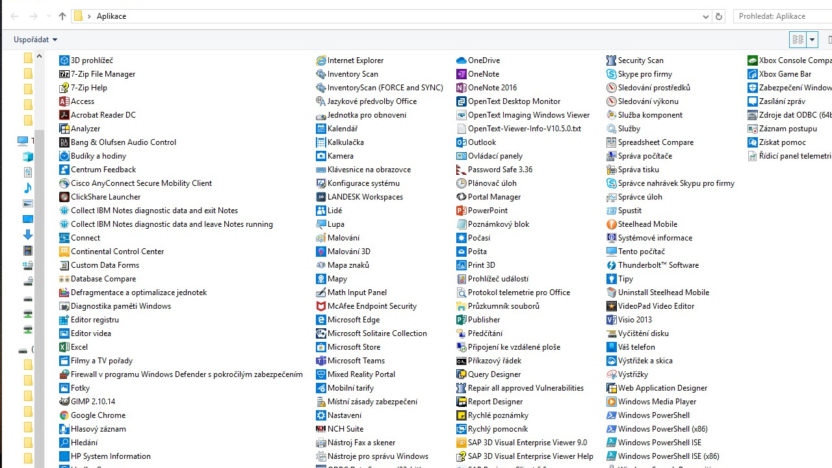This screenshot has height=468, width=832.
Task: Select "Příkazový řádek" entry
Action: [489, 361]
